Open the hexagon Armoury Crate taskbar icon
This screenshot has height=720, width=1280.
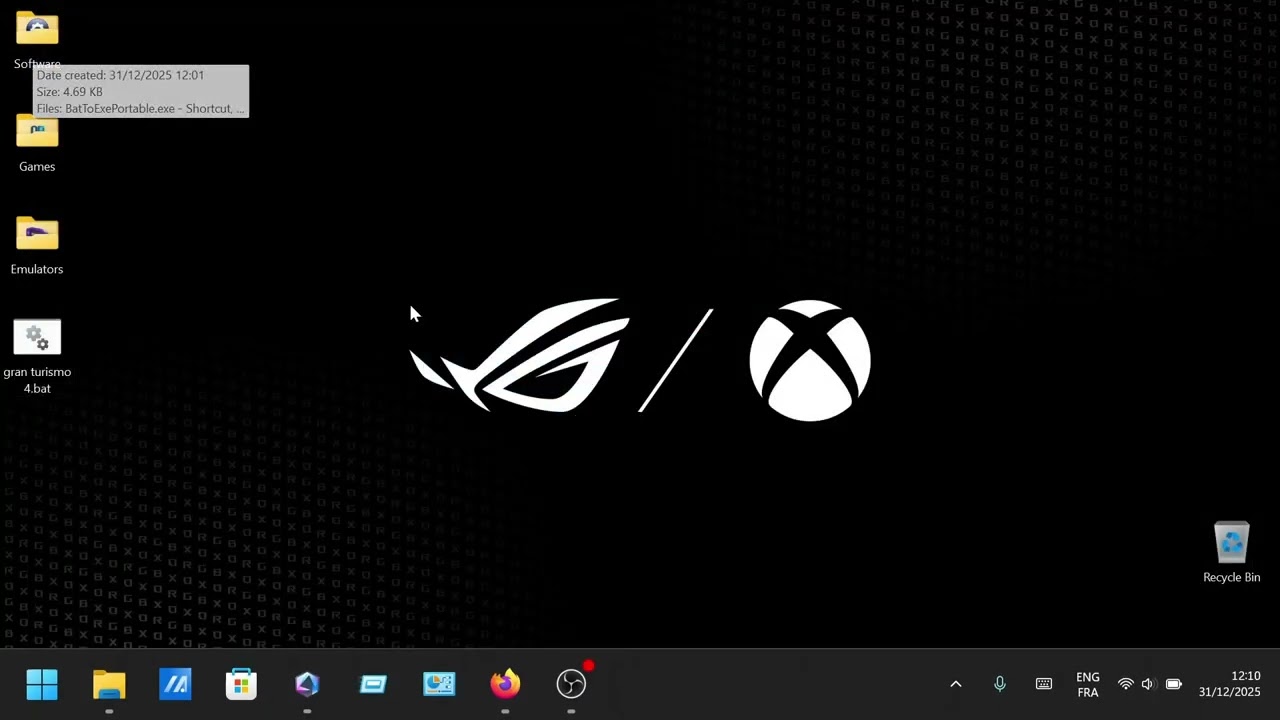click(307, 685)
